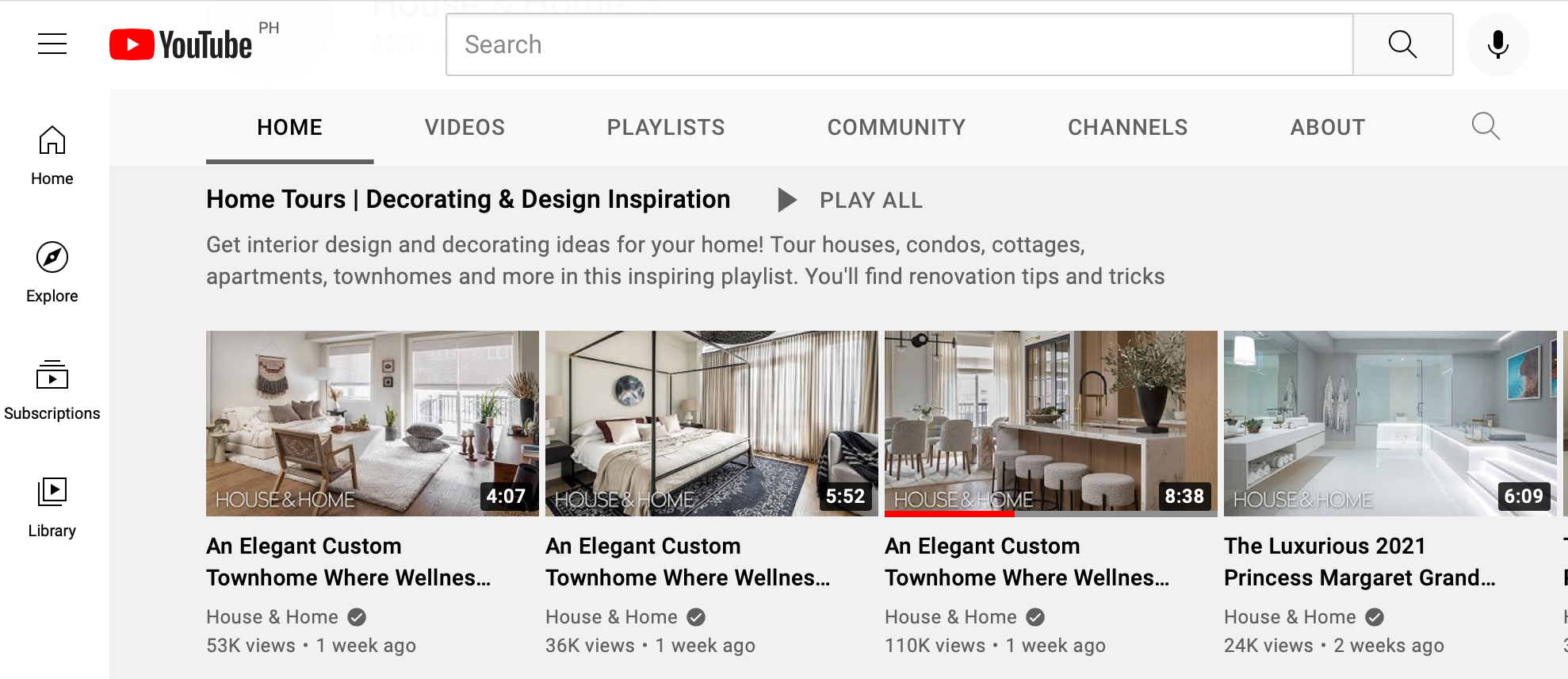
Task: Search within channel using magnifier icon
Action: click(1485, 127)
